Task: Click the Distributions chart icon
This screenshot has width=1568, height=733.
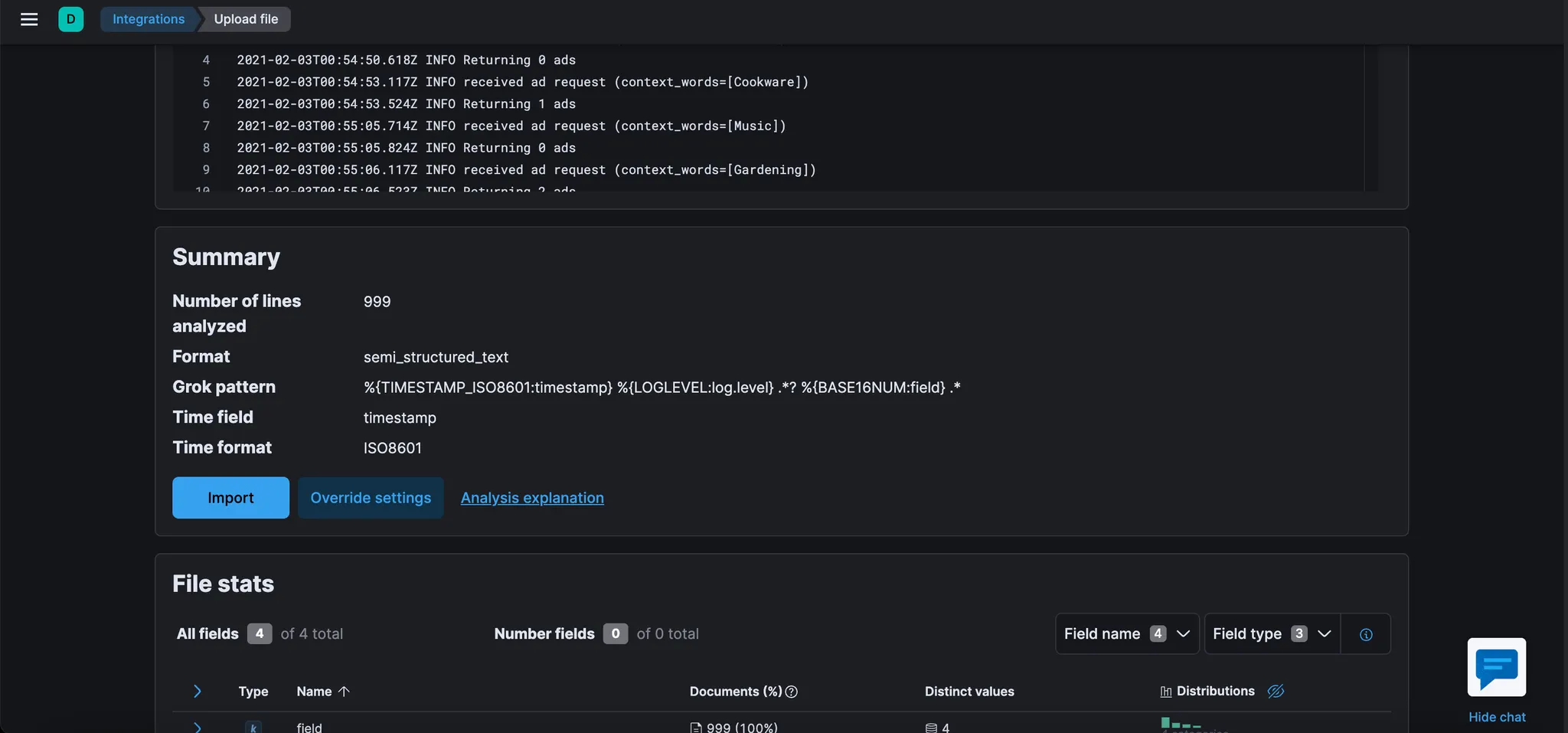Action: pos(1165,692)
